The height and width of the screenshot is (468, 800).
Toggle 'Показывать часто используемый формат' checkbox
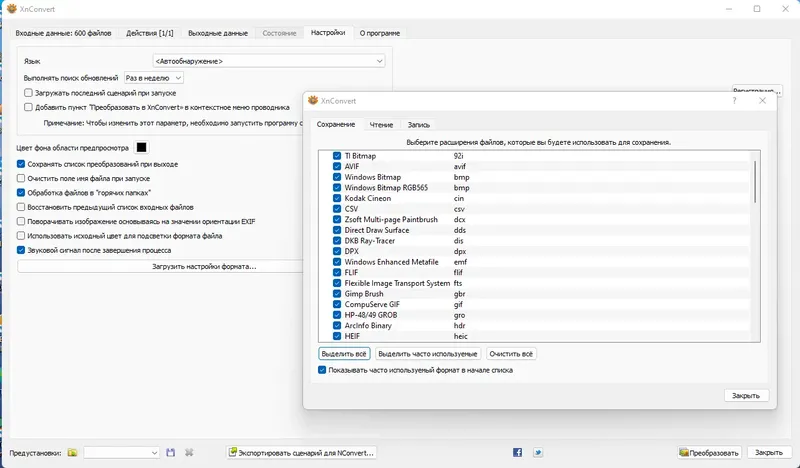click(x=322, y=370)
